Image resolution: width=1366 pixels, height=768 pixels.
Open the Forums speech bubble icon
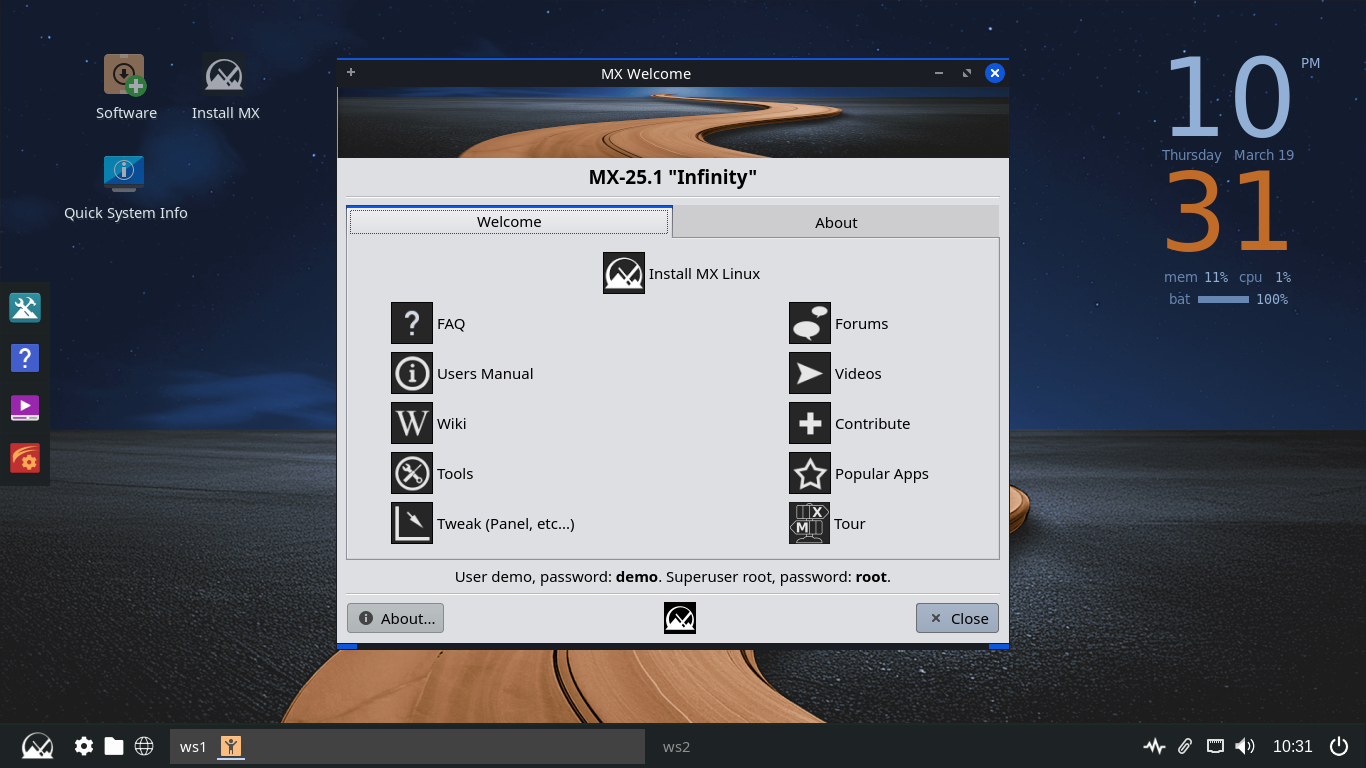click(x=809, y=323)
